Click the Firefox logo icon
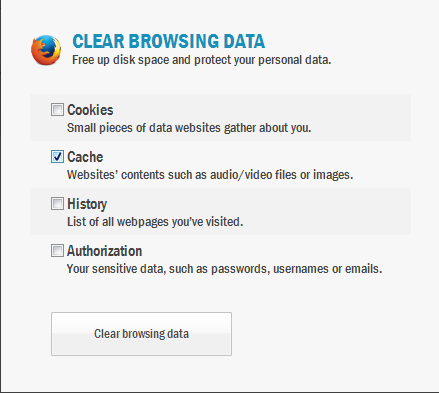Screen dimensions: 439x393 coord(46,50)
